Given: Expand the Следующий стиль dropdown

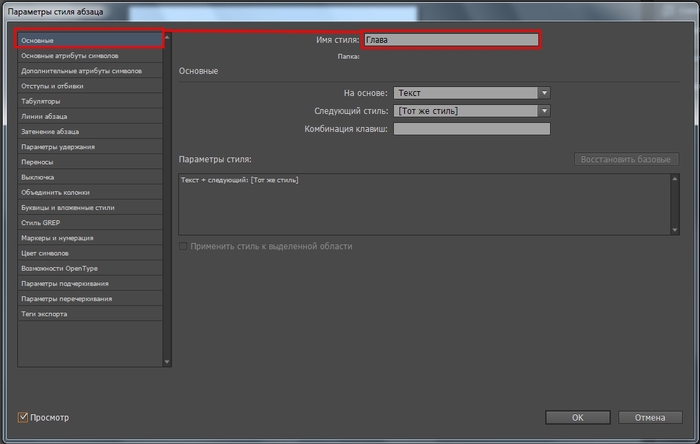Looking at the screenshot, I should tap(472, 111).
